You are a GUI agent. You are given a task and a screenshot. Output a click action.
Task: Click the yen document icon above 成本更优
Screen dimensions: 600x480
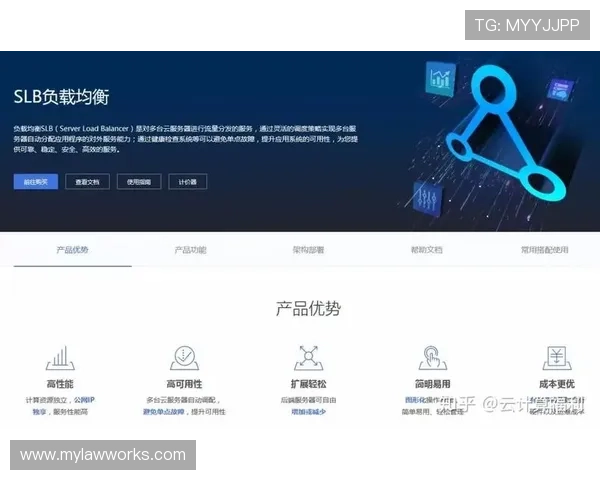tap(557, 358)
